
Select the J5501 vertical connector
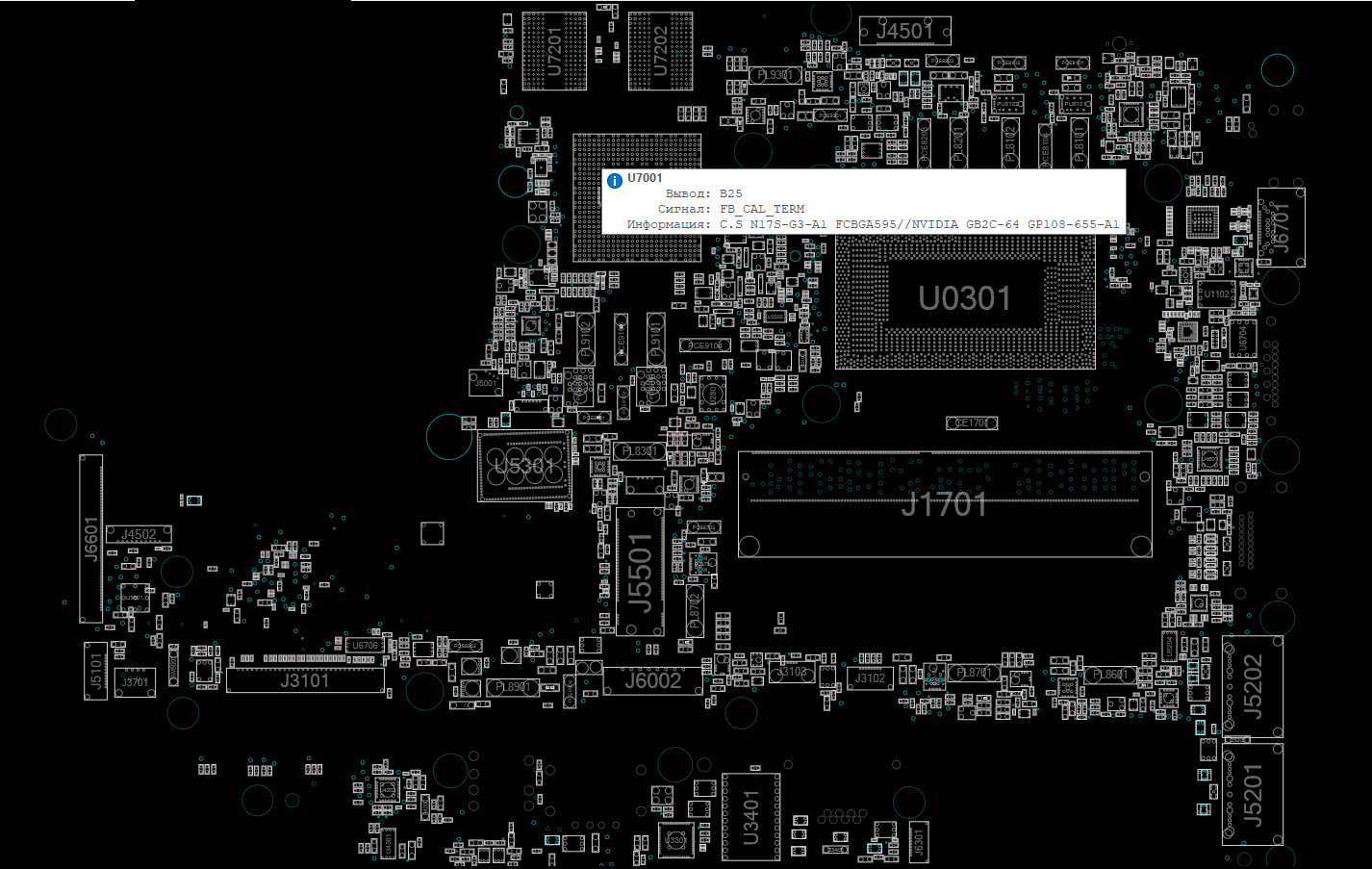tap(640, 573)
